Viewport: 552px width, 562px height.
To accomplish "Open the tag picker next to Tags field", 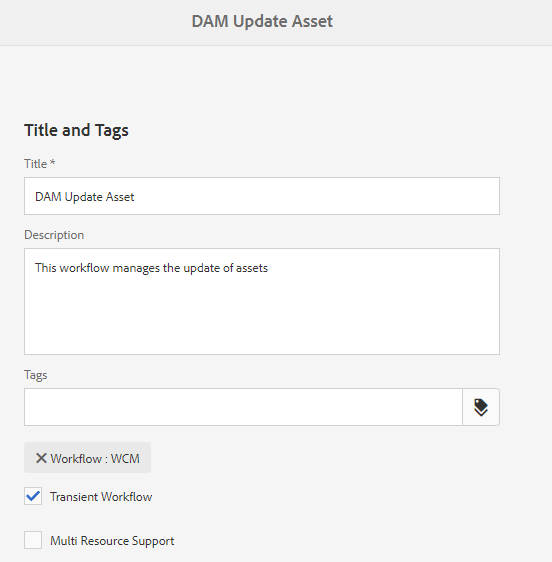I will tap(481, 407).
